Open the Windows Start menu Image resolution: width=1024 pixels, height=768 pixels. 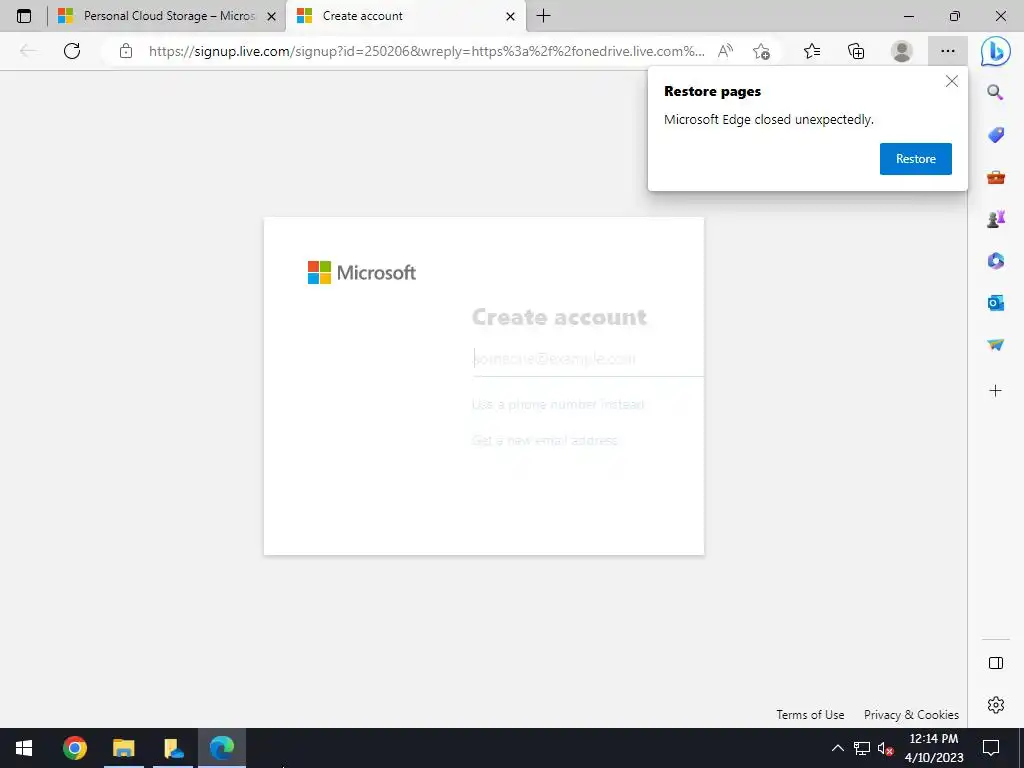point(24,748)
